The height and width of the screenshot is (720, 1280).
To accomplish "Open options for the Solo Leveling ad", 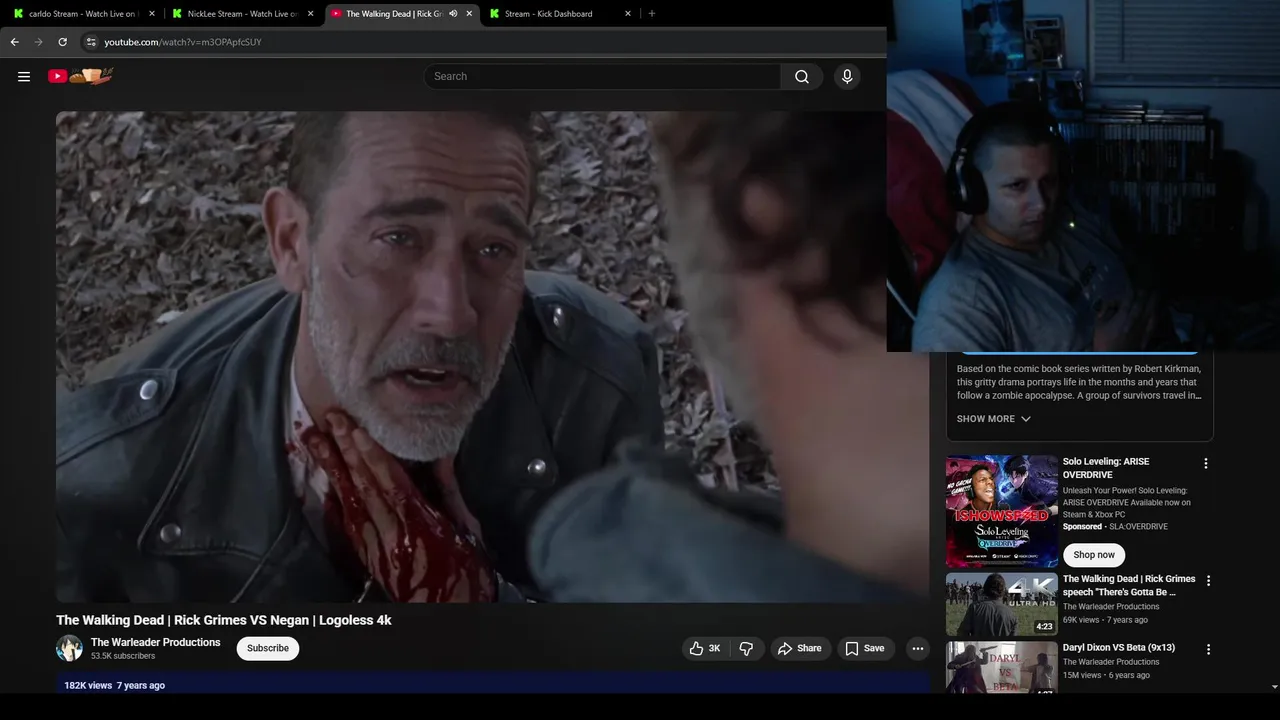I will click(x=1205, y=463).
